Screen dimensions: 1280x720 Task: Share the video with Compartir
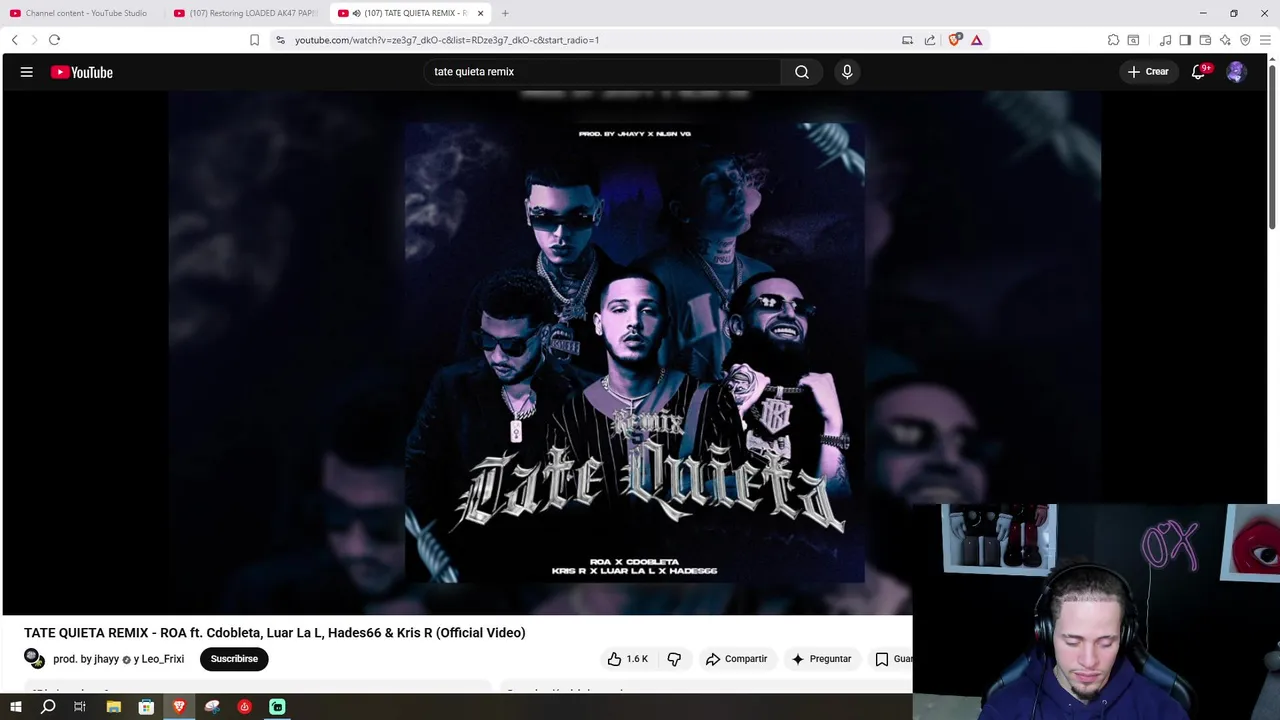pos(737,659)
